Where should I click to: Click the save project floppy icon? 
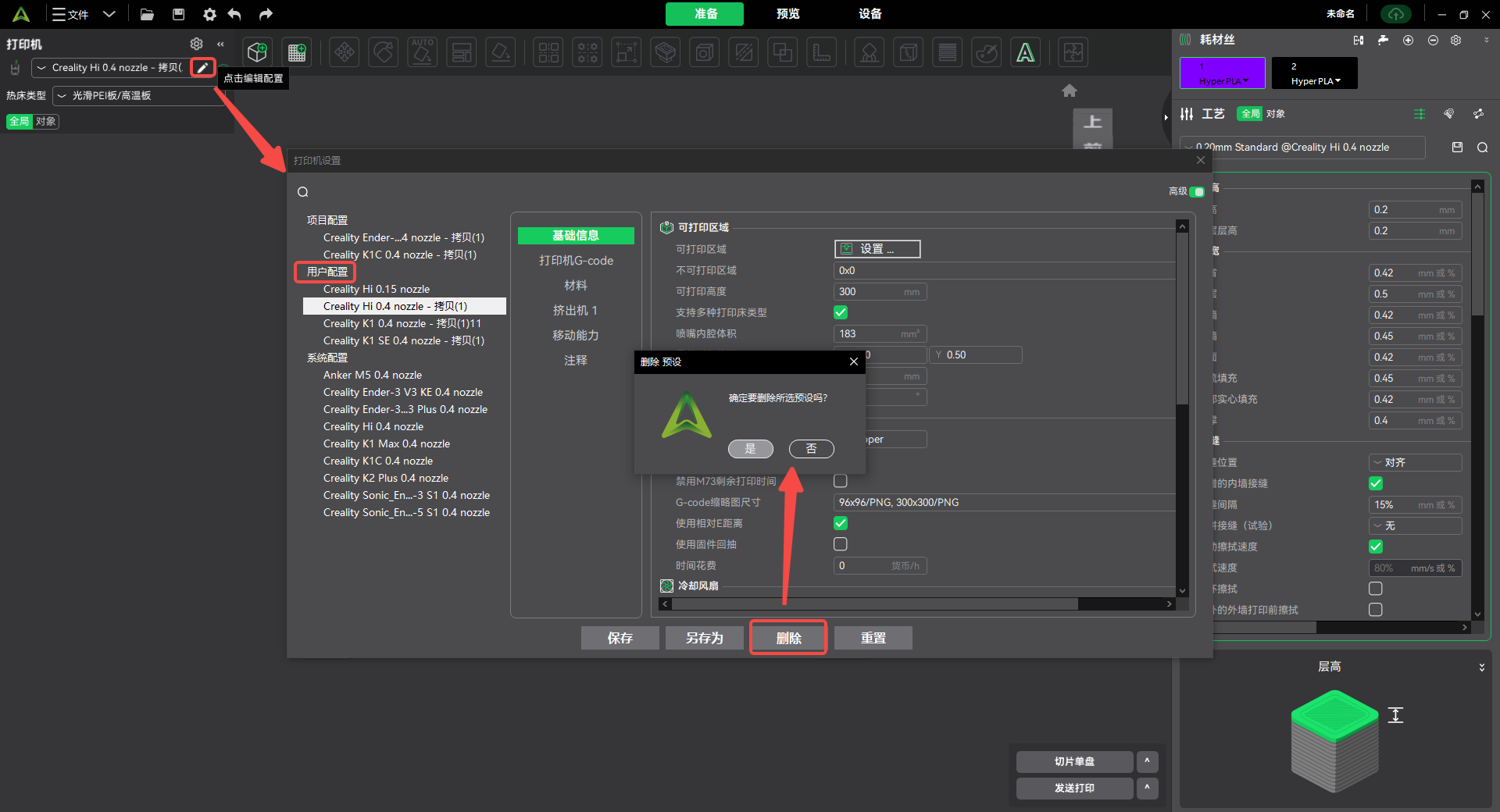point(178,14)
